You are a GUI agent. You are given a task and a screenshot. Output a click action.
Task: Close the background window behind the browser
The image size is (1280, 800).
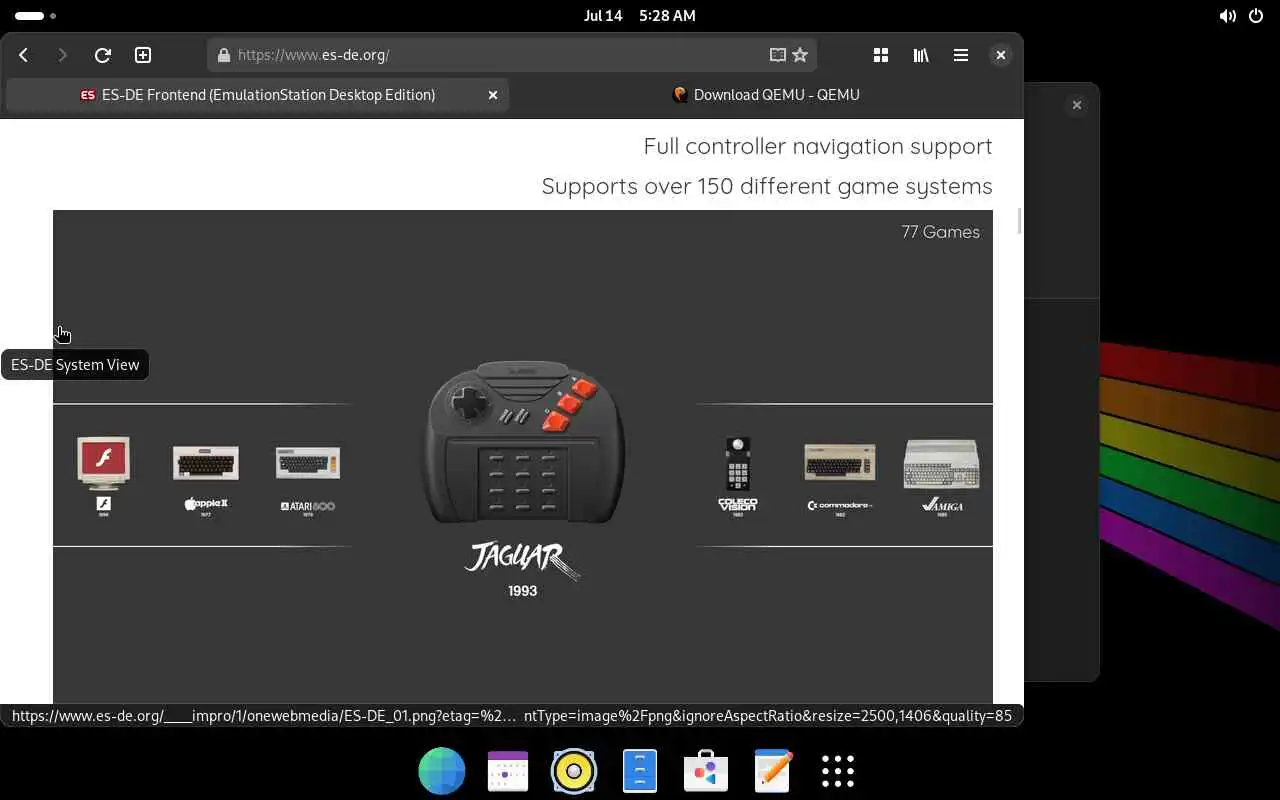1077,105
